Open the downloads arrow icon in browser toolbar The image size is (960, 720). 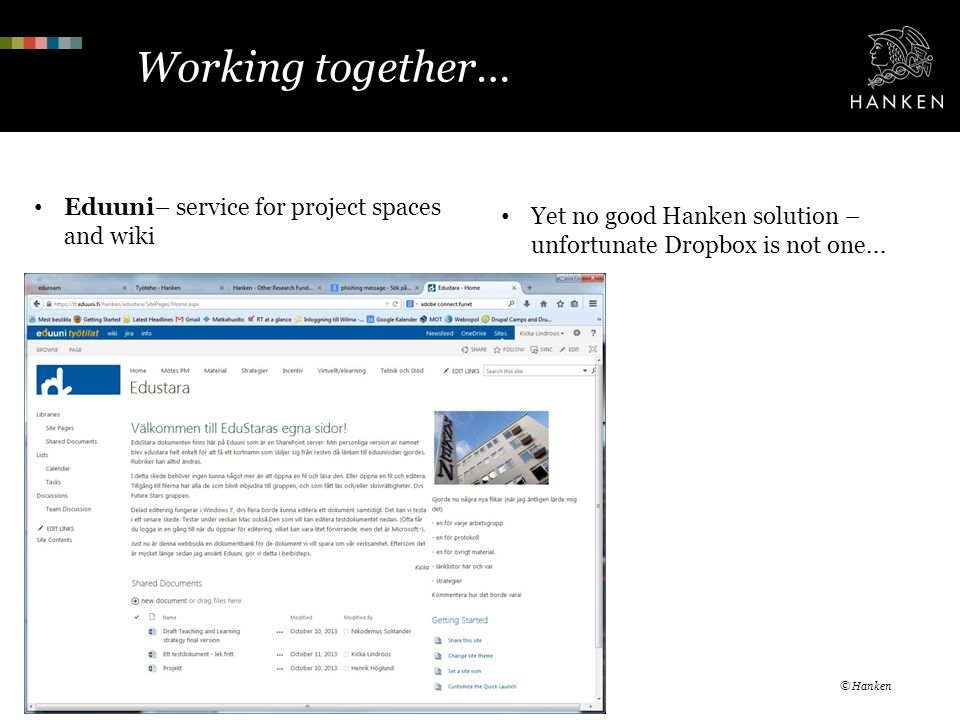coord(527,304)
